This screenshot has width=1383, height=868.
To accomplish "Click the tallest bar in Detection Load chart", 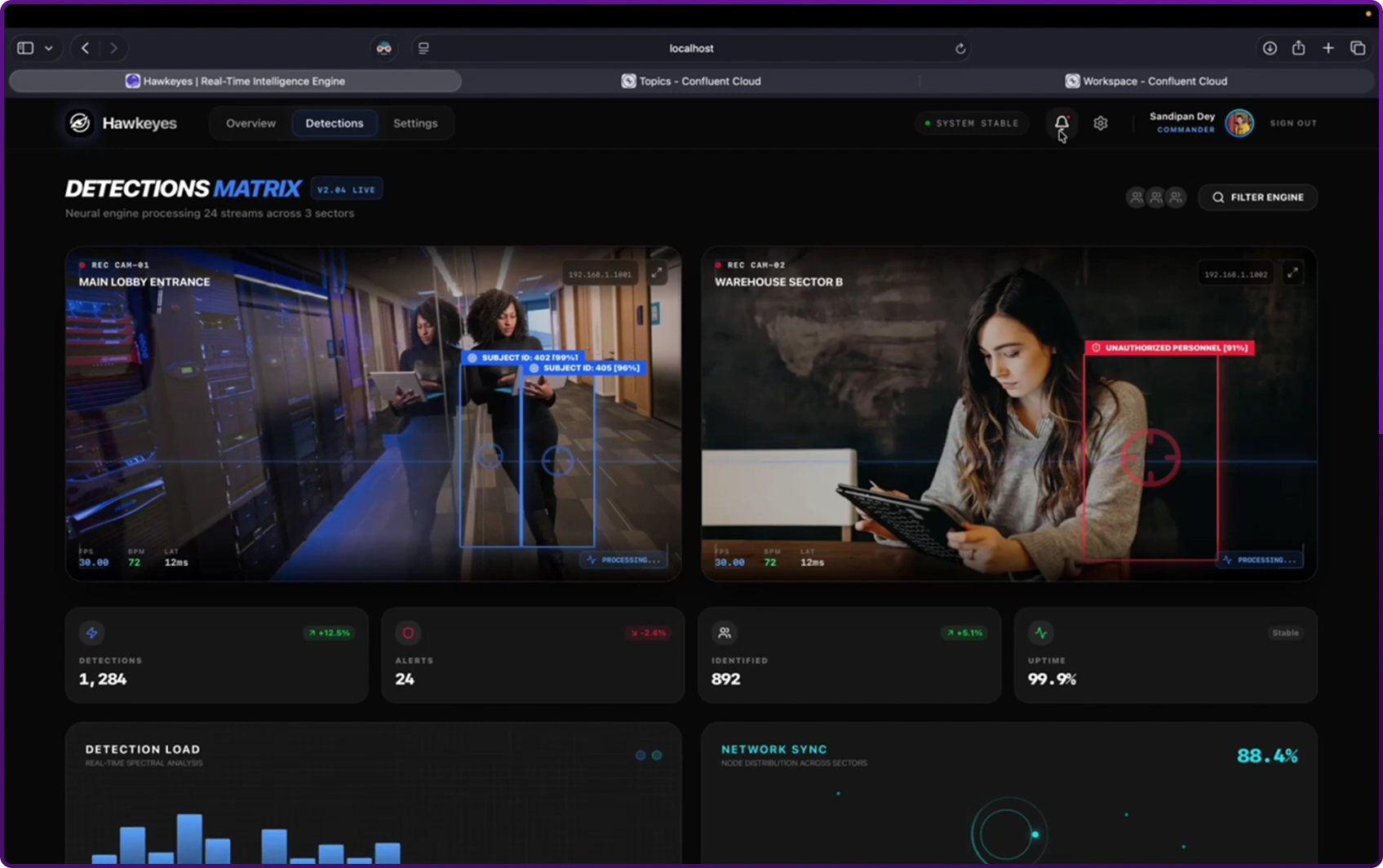I will point(189,839).
